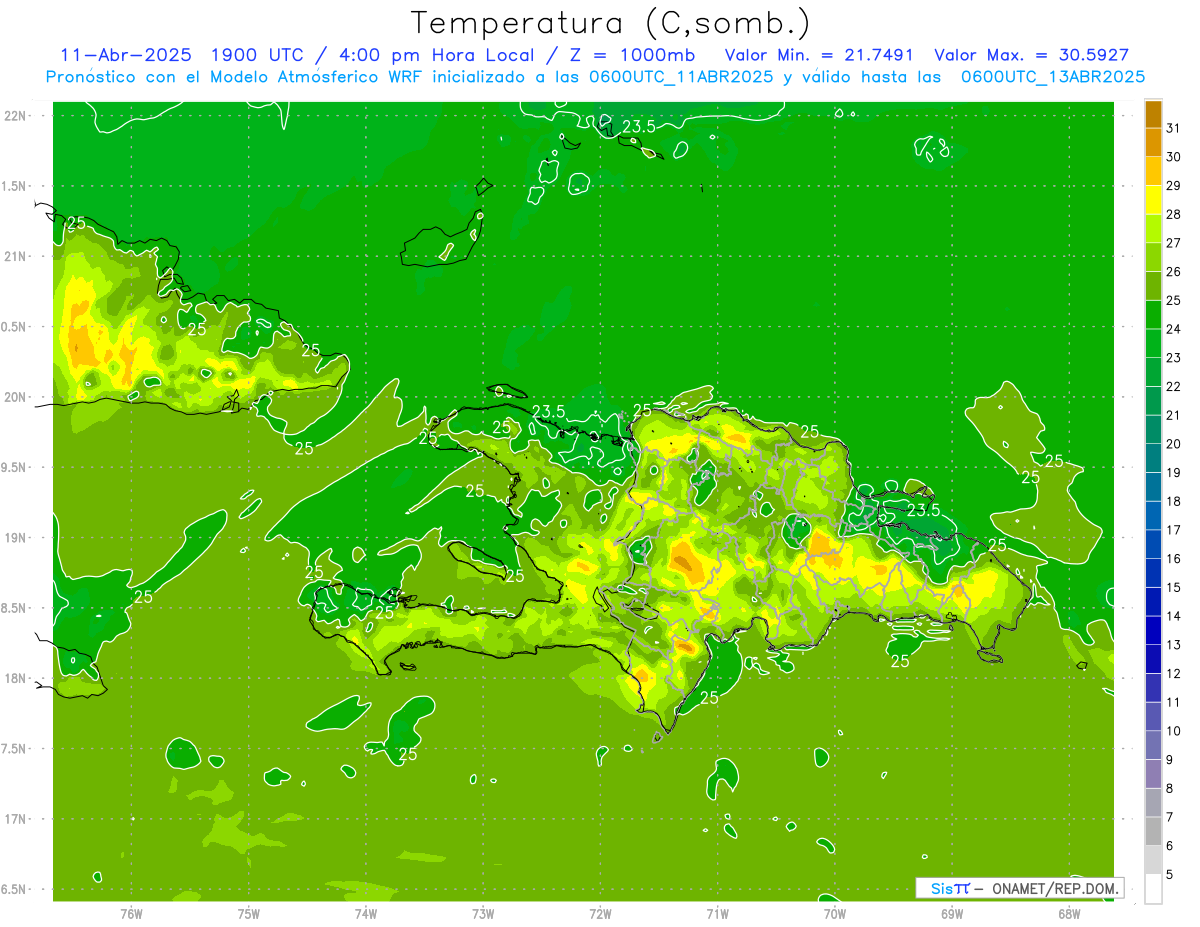Click the '21N' latitude axis label
Screen dimensions: 1200x927
14,256
